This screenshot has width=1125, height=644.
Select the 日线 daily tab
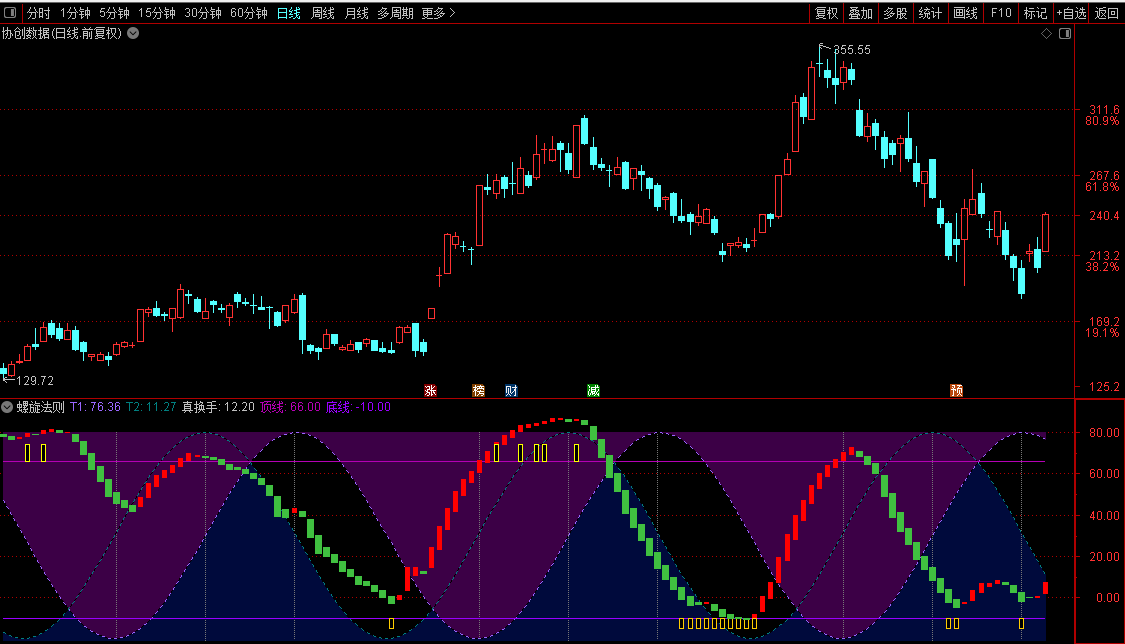coord(288,13)
